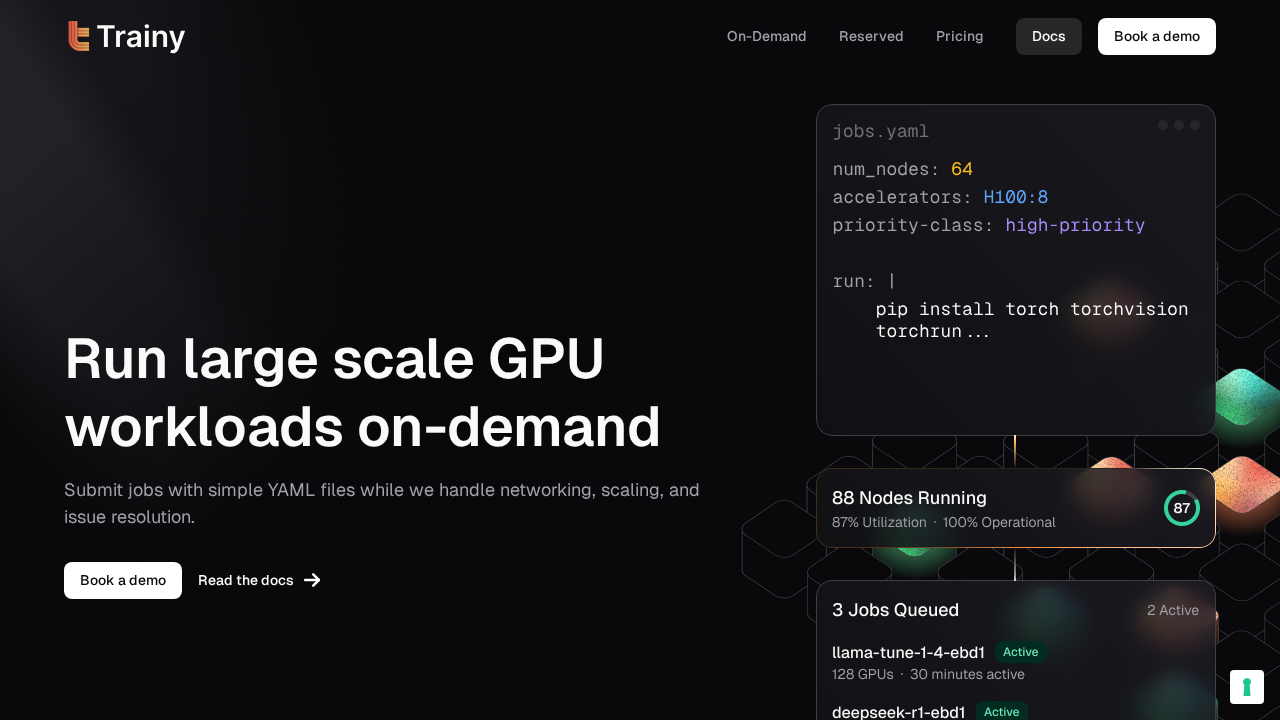
Task: Click the Trainy wordmark text
Action: [141, 37]
